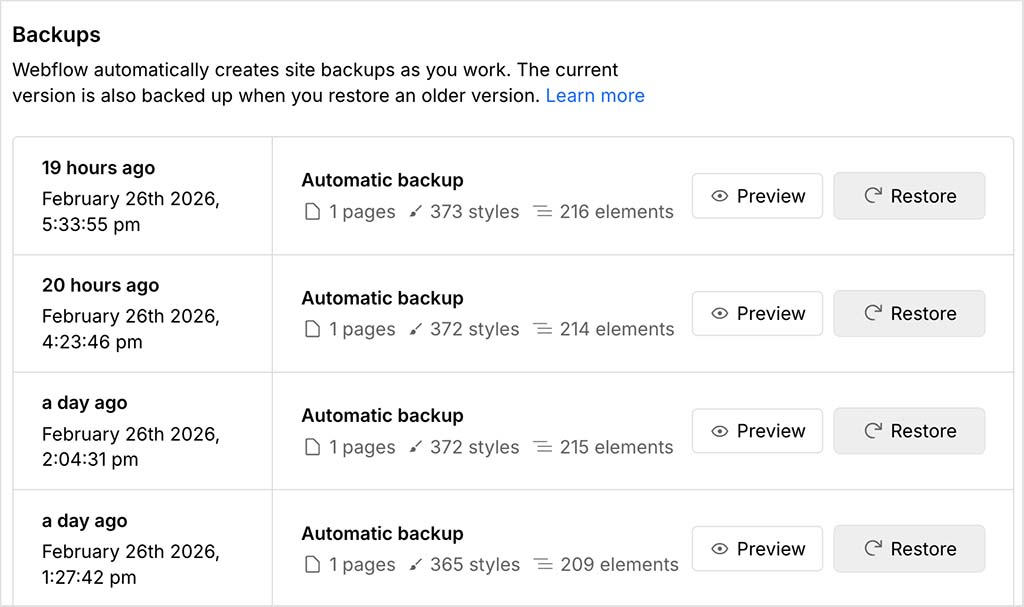Open the Learn more link
This screenshot has width=1024, height=607.
click(595, 95)
